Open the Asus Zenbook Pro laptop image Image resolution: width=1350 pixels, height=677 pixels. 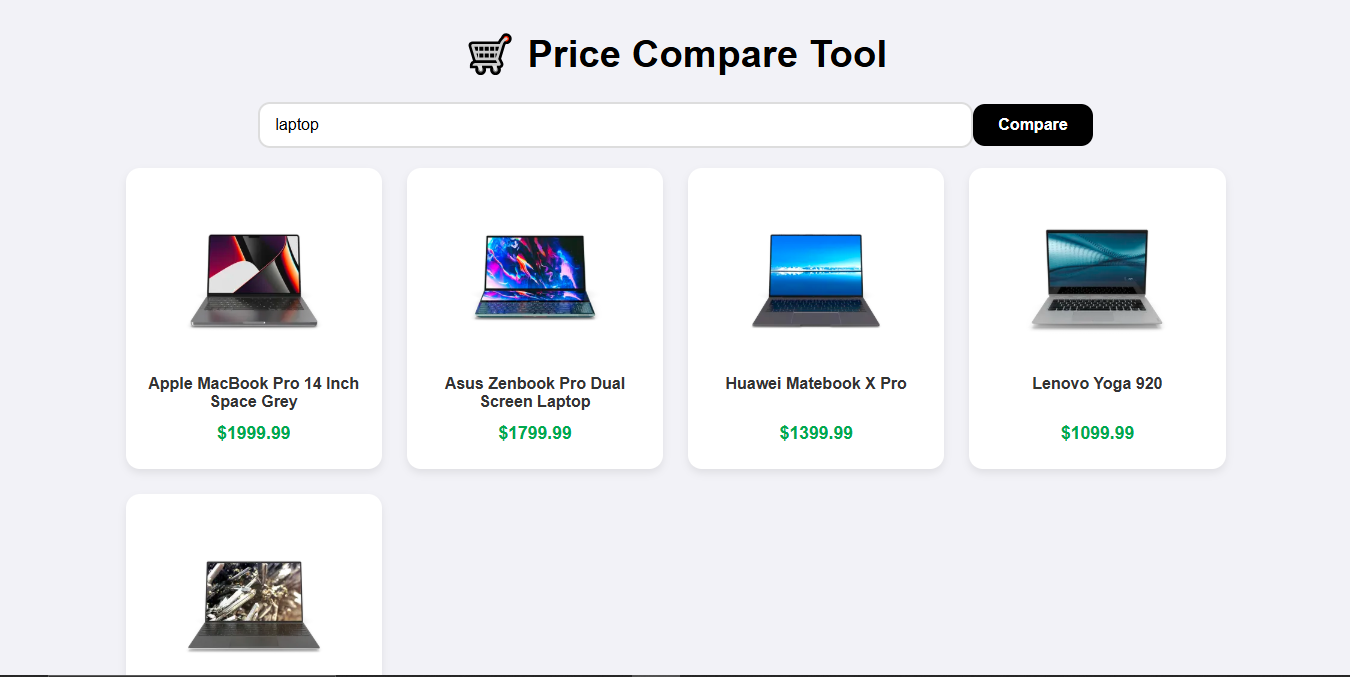tap(535, 278)
